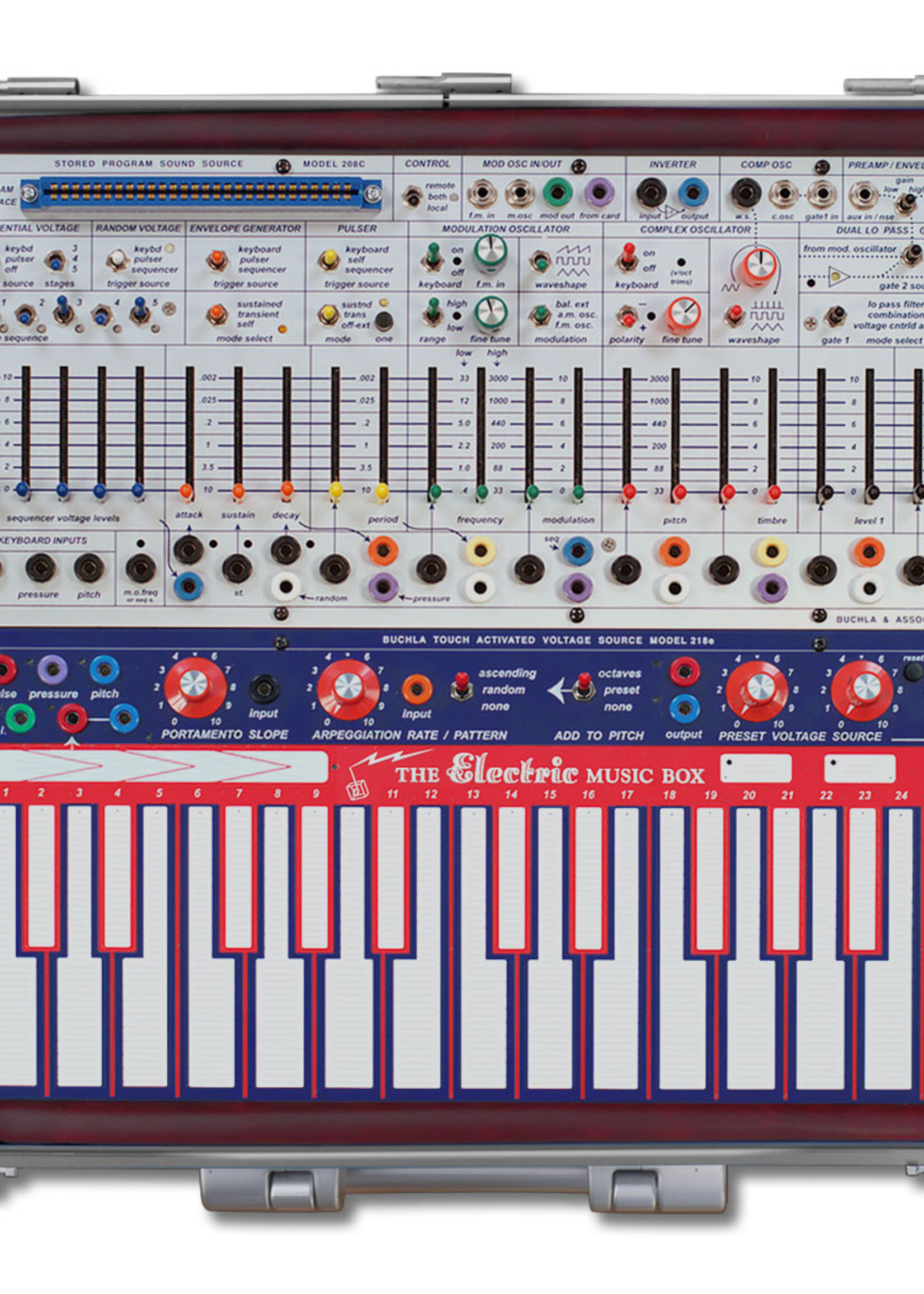Click the gate1 in jack
The width and height of the screenshot is (924, 1294).
click(x=822, y=194)
